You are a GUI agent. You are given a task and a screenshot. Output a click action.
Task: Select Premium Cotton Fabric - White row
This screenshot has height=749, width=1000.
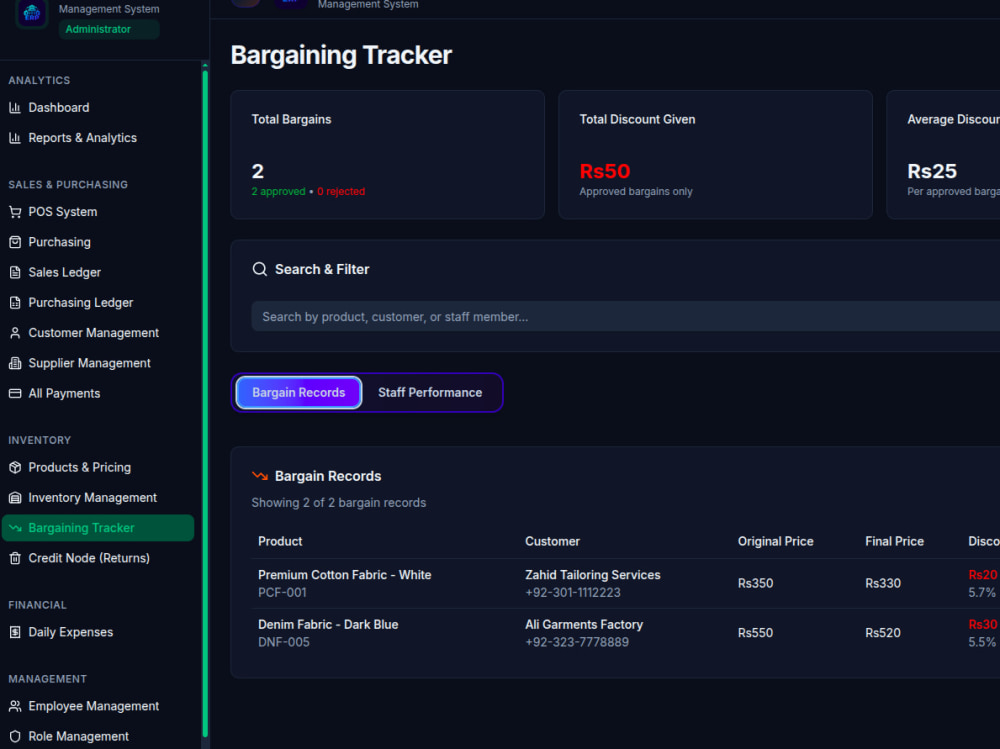click(x=626, y=583)
